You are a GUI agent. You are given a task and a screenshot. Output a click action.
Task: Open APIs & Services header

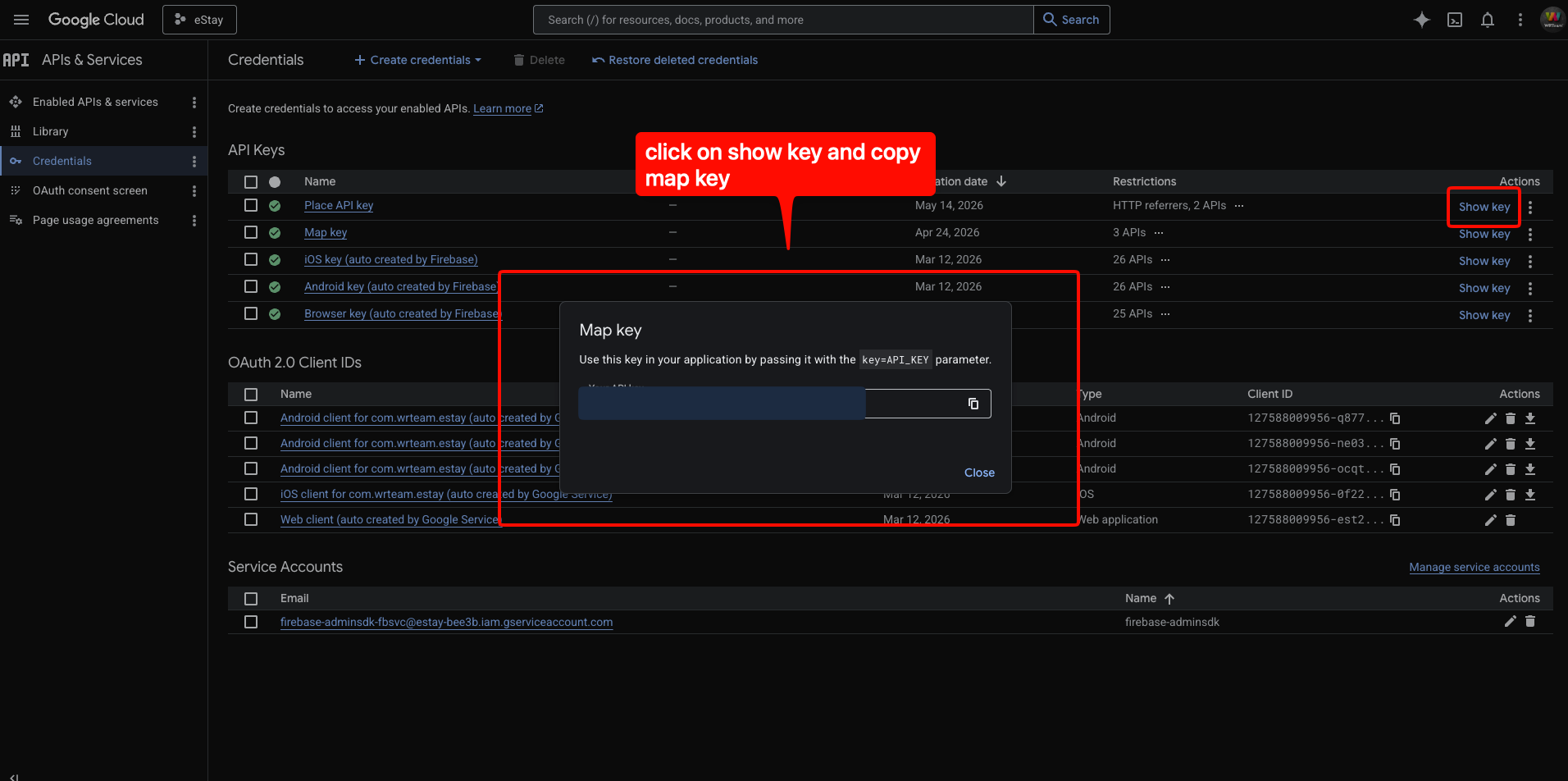tap(92, 60)
